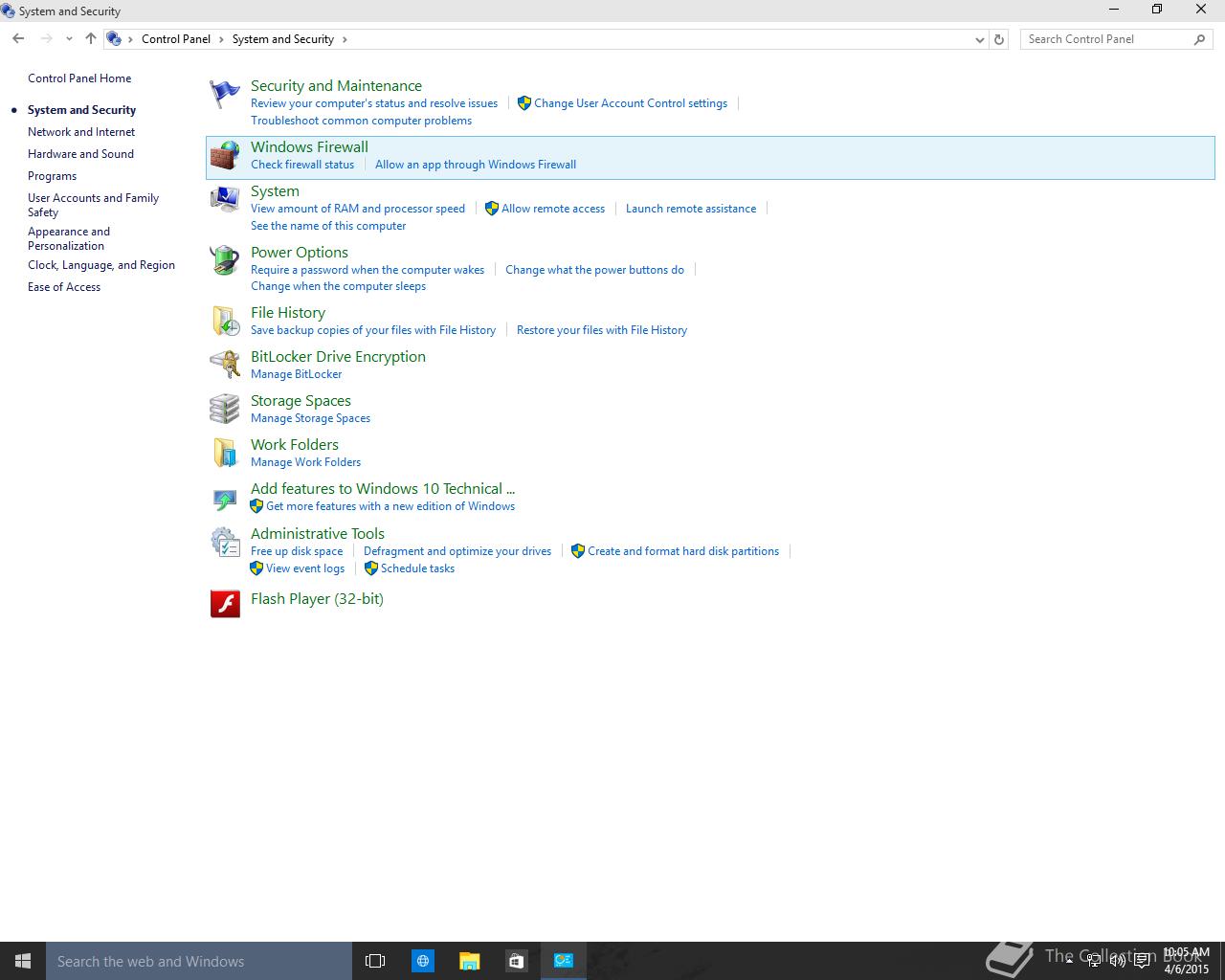Open the System computer monitor icon
Viewport: 1225px width, 980px height.
tap(225, 199)
